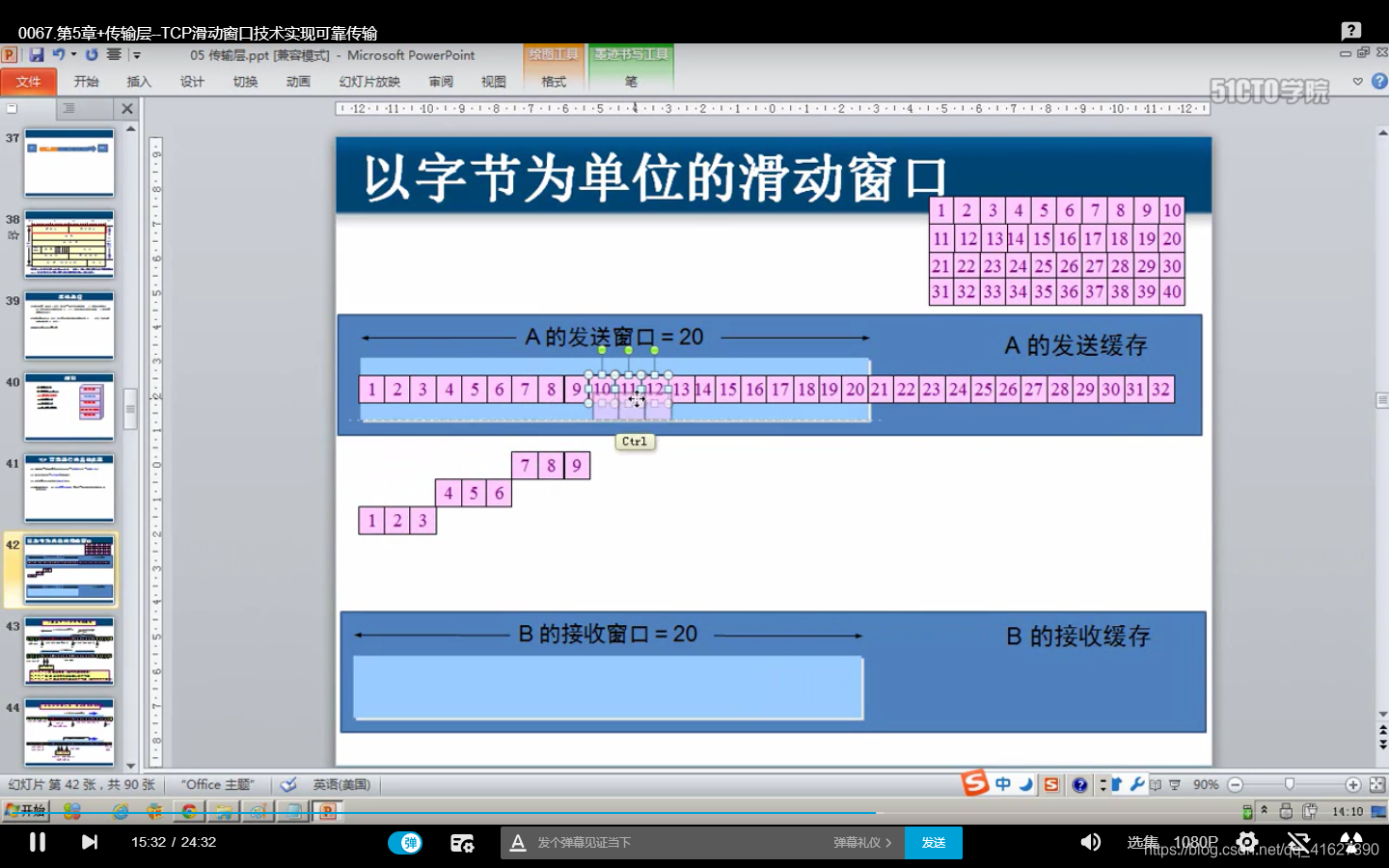Select slide 40 thumbnail
Image resolution: width=1389 pixels, height=868 pixels.
[x=69, y=406]
